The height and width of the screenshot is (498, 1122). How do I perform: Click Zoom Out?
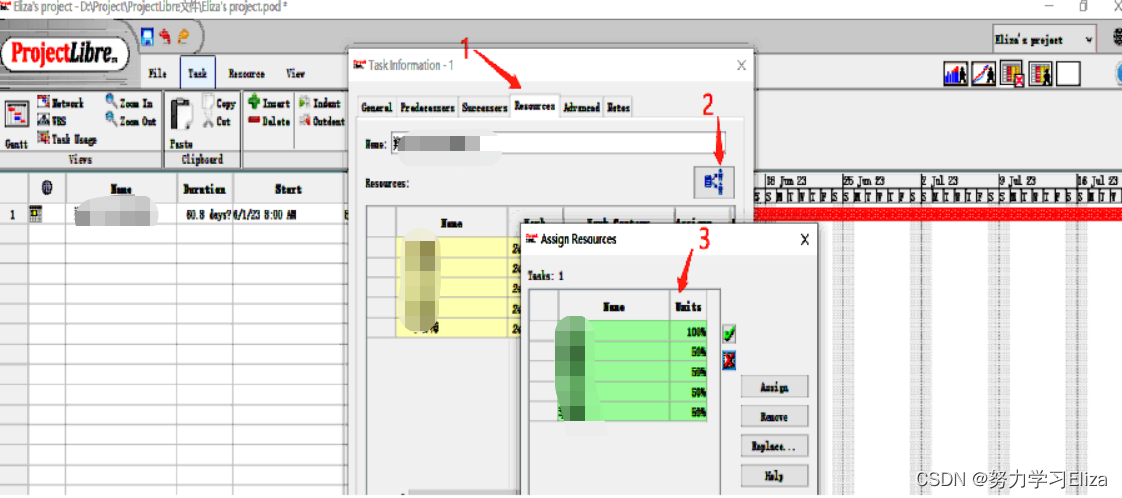point(131,121)
